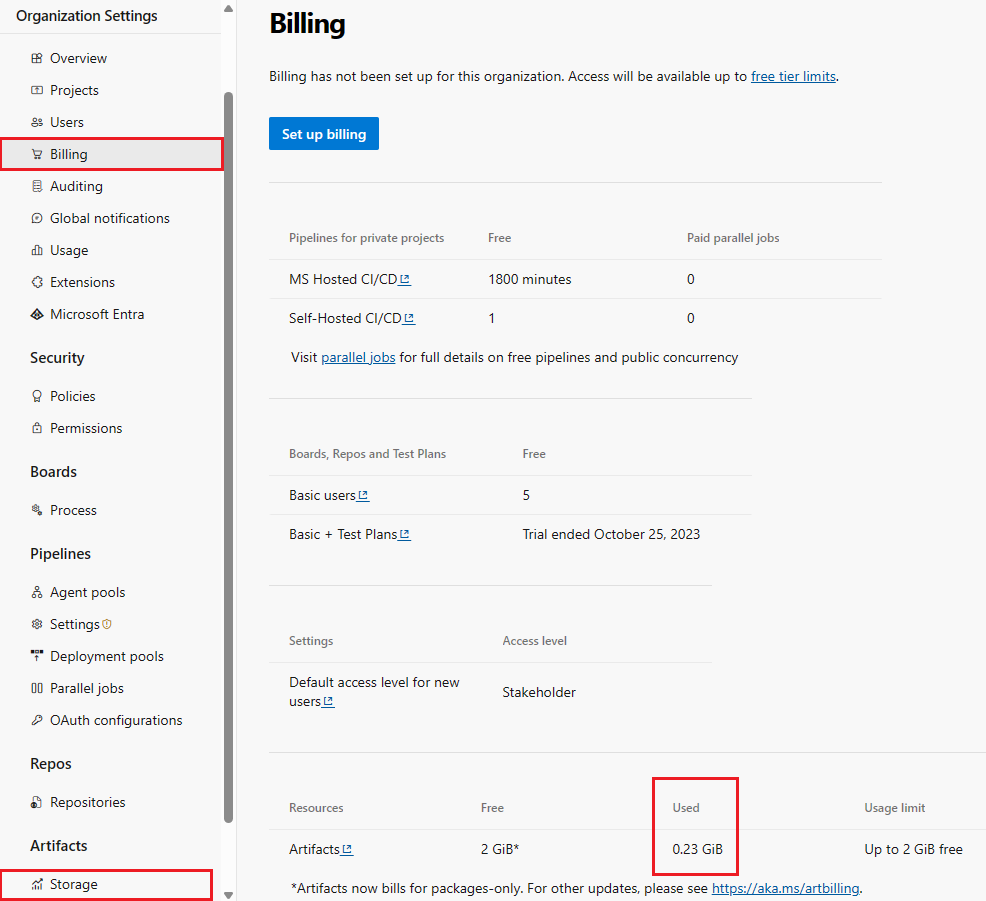This screenshot has width=986, height=901.
Task: Open external link icon next to Basic + Test Plans
Action: [405, 535]
